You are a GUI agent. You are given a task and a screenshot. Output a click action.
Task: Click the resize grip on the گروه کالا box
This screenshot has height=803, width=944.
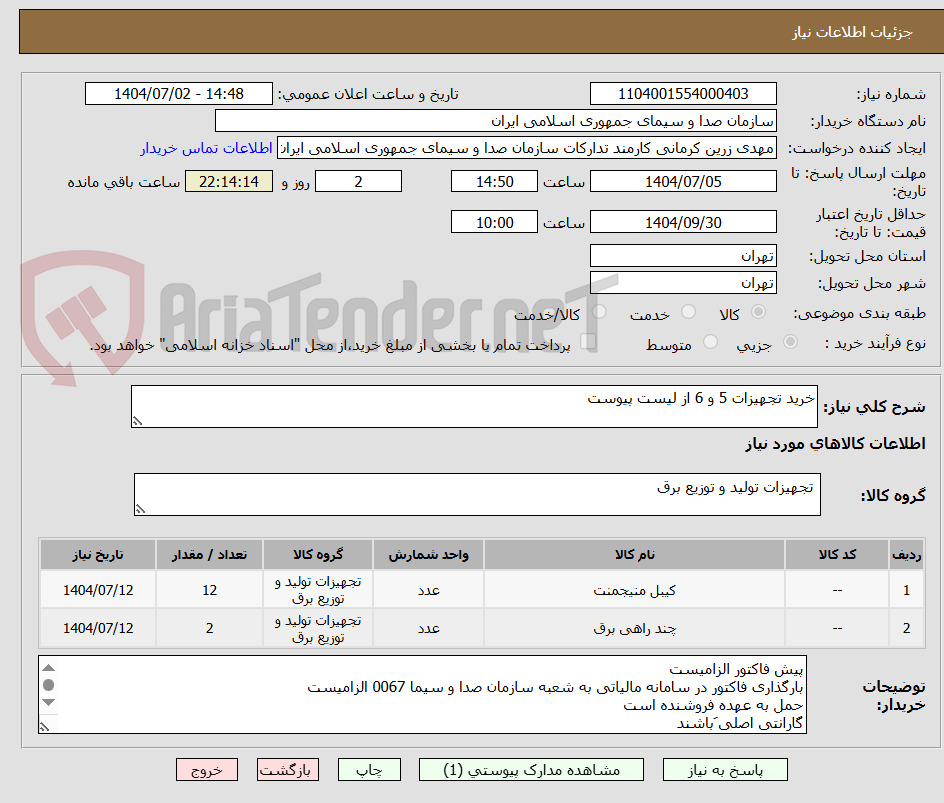(x=140, y=509)
